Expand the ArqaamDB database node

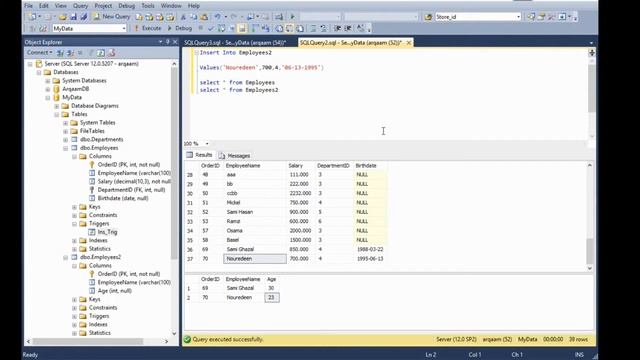(48, 89)
